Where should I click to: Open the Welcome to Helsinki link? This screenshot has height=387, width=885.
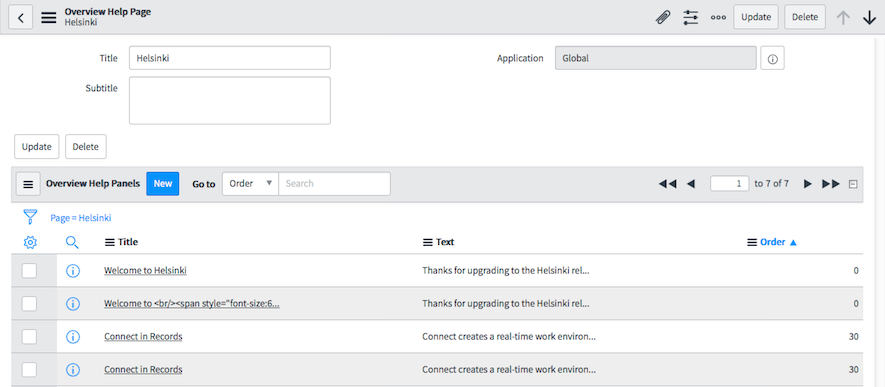click(x=145, y=271)
